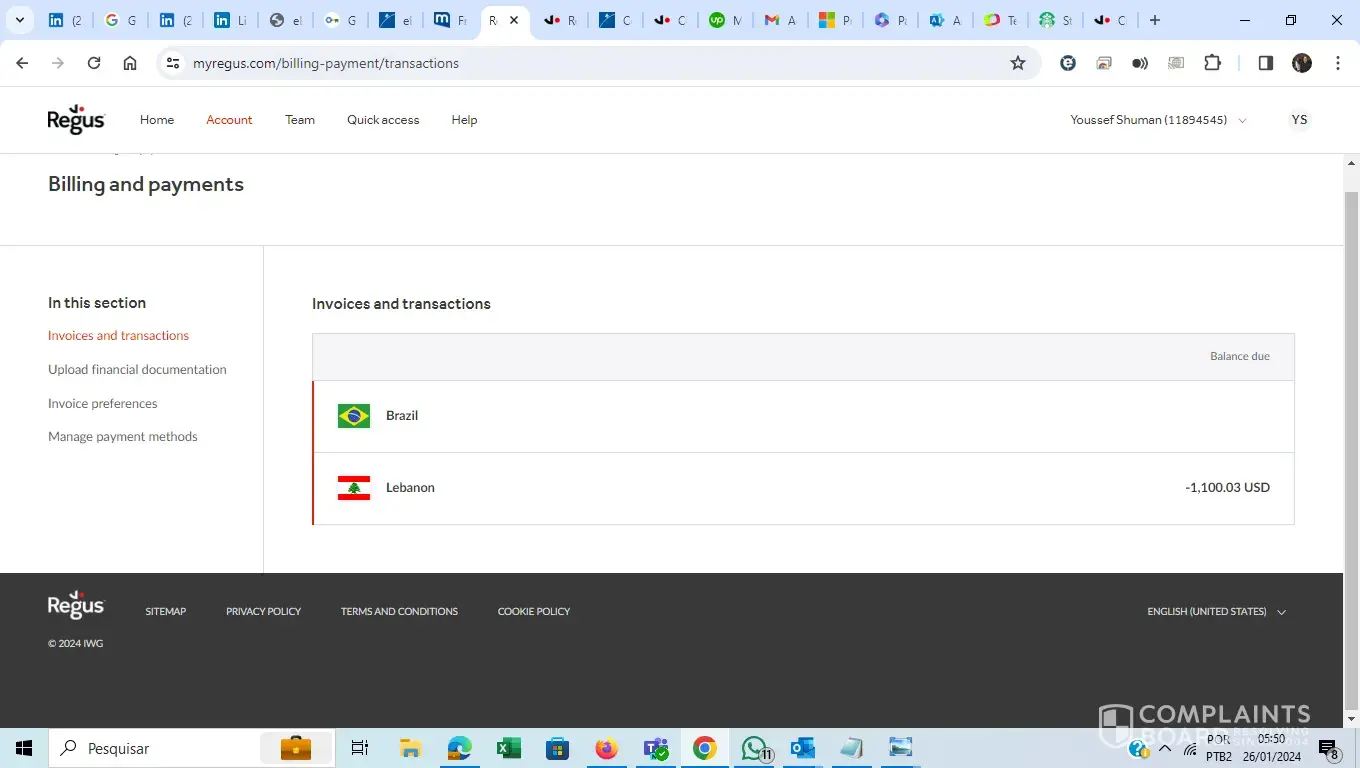
Task: Bookmark this page with the star icon
Action: point(1018,63)
